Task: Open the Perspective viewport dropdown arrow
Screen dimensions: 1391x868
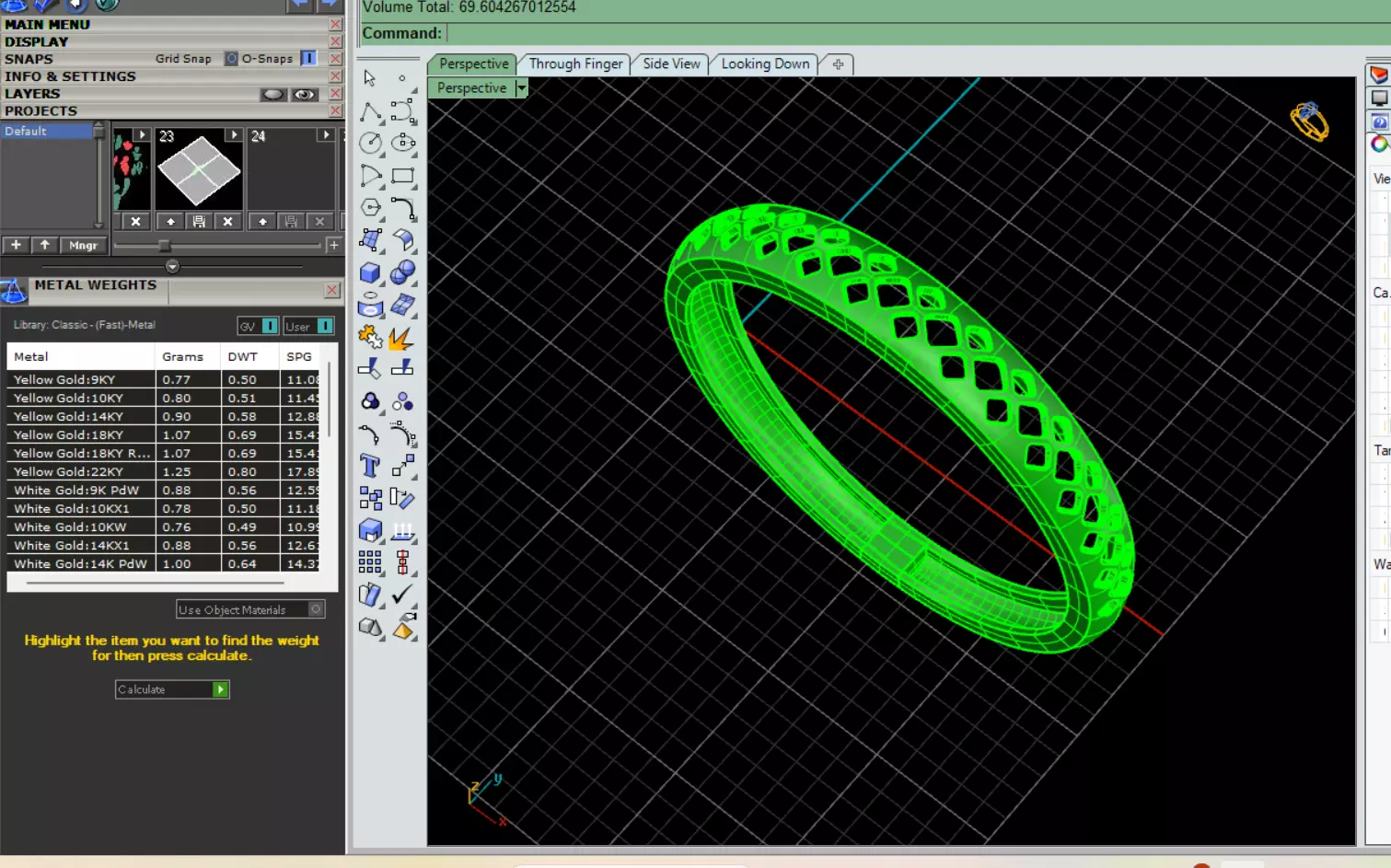Action: 521,87
